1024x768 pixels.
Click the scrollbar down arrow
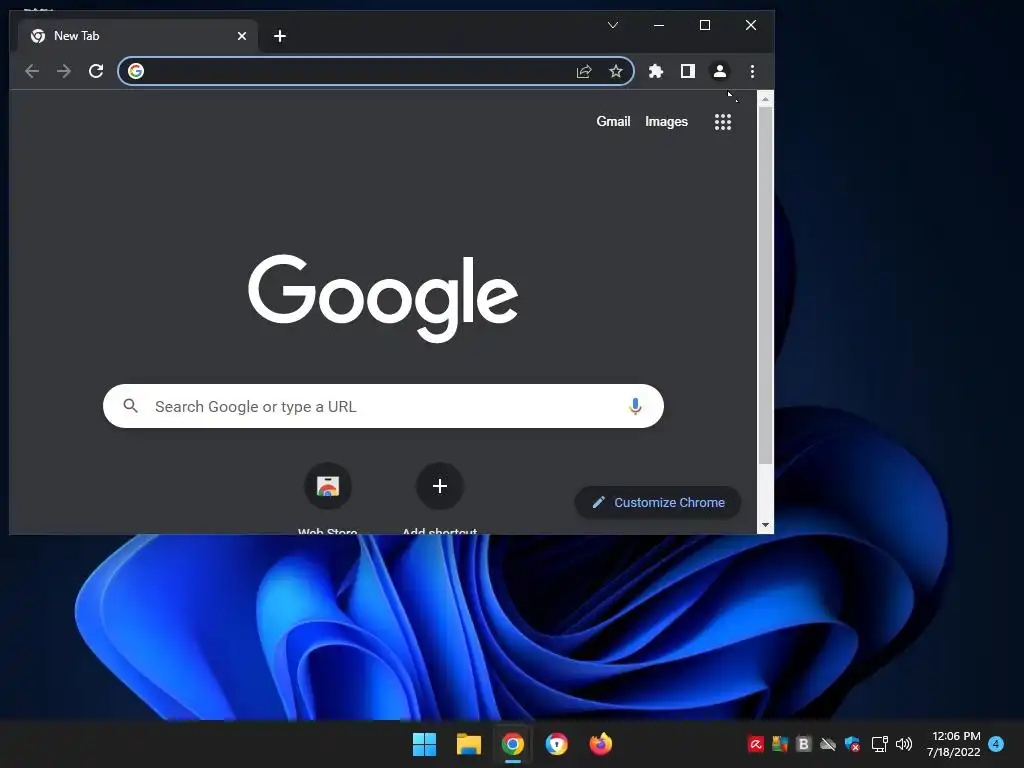765,525
